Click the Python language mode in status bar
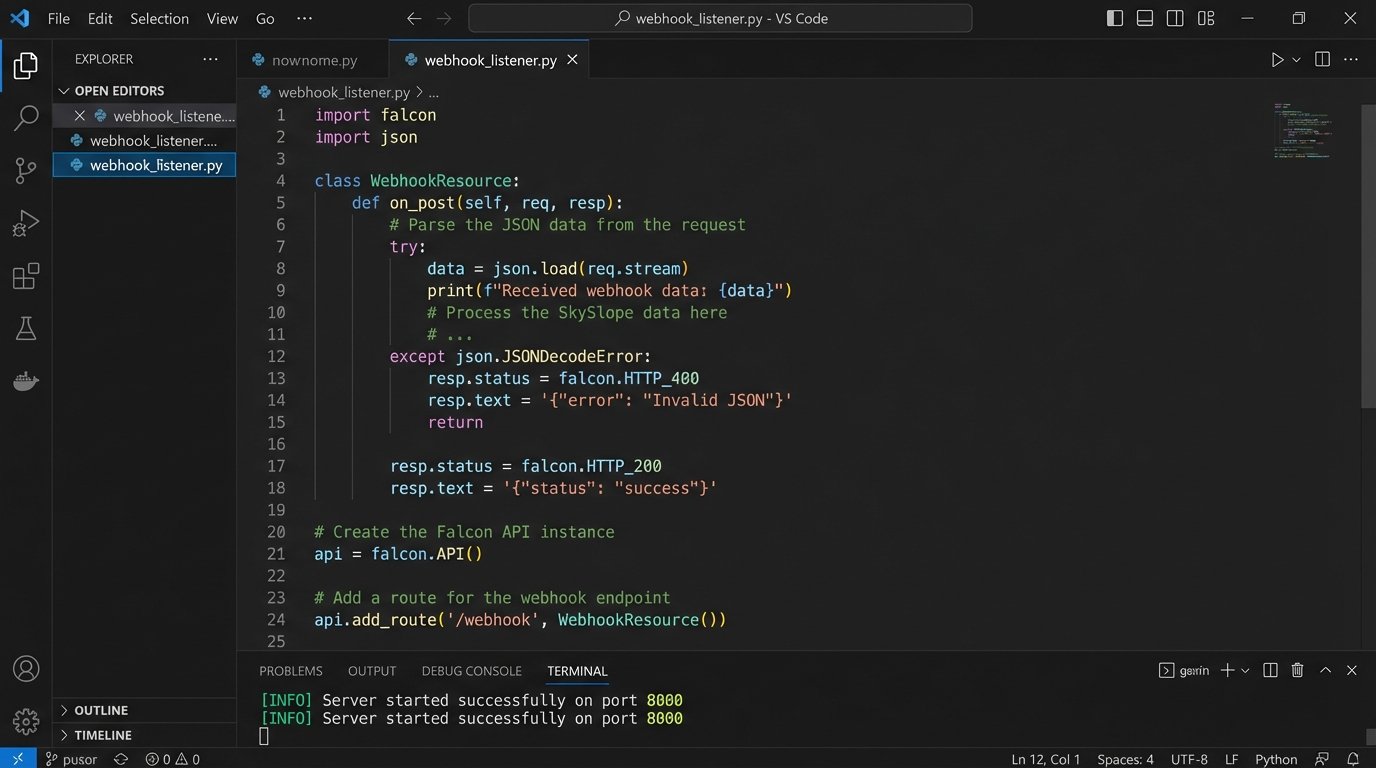1376x768 pixels. [1275, 759]
